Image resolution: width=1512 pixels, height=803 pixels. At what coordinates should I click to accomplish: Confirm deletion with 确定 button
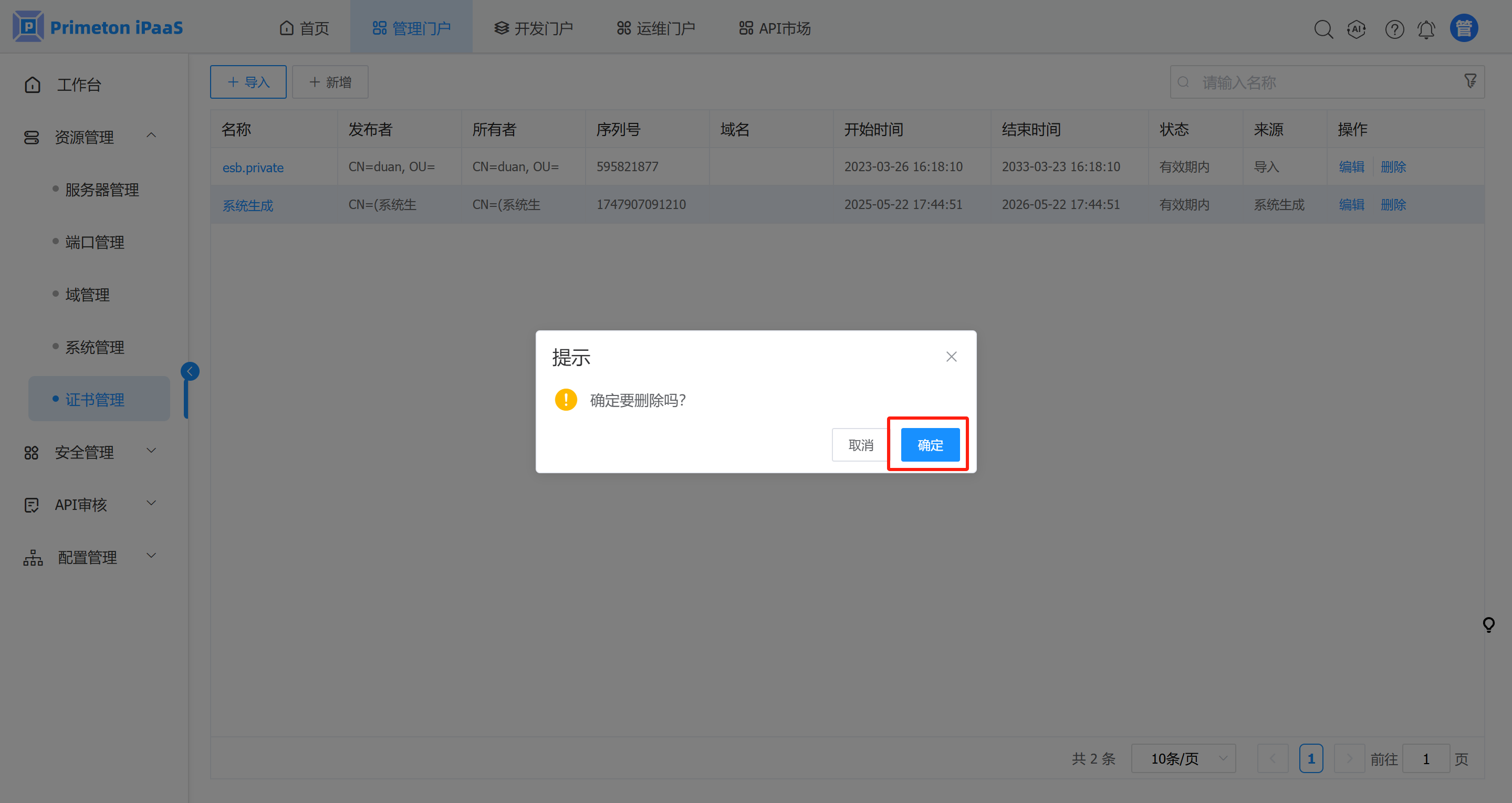tap(930, 445)
